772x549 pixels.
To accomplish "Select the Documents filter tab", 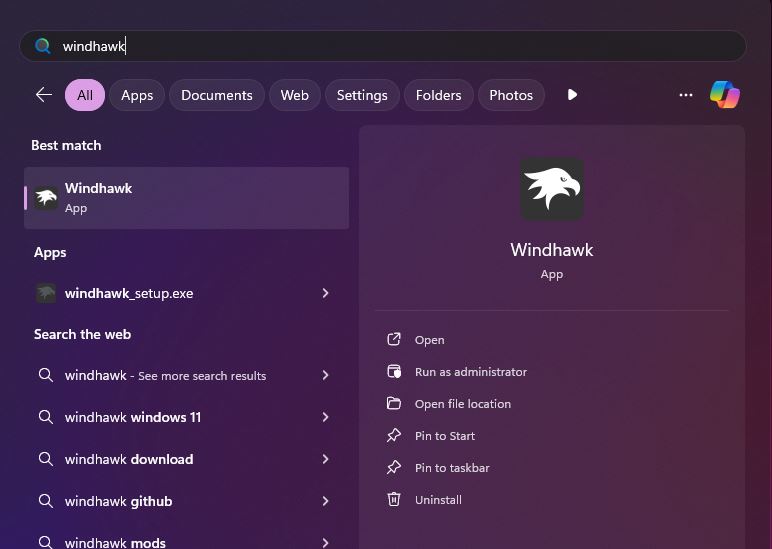I will (216, 95).
